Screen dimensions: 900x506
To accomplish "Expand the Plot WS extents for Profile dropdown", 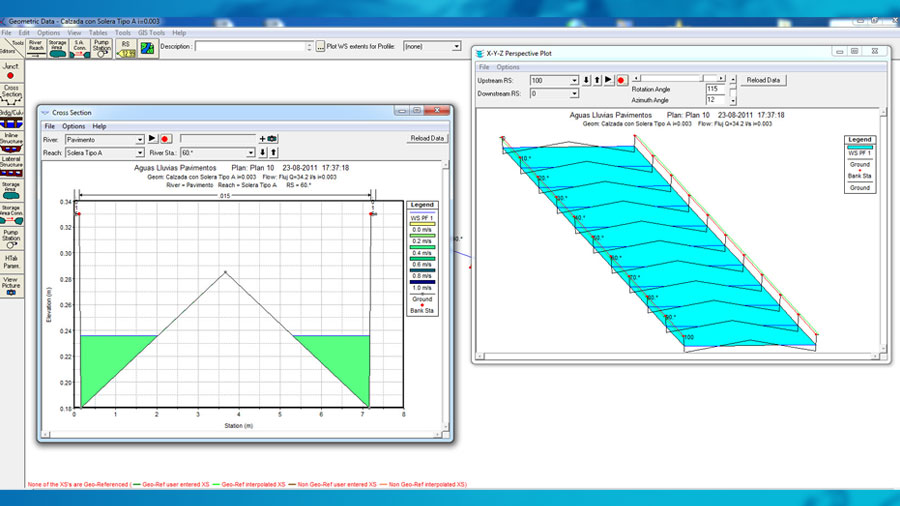I will point(456,46).
